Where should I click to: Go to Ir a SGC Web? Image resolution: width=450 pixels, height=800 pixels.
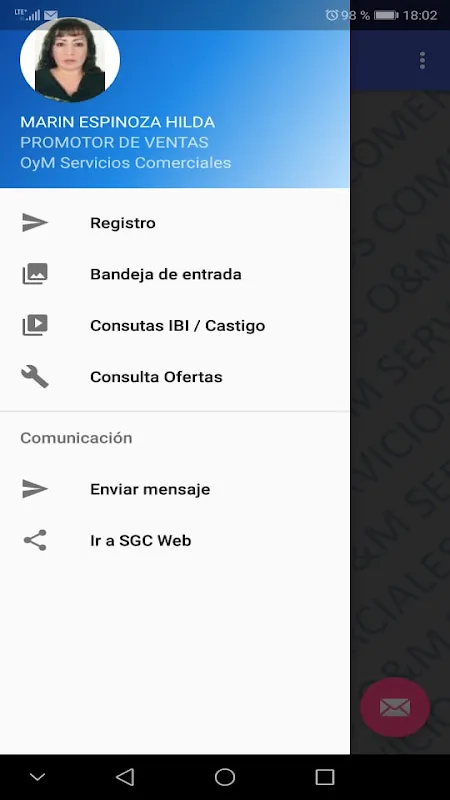(175, 540)
